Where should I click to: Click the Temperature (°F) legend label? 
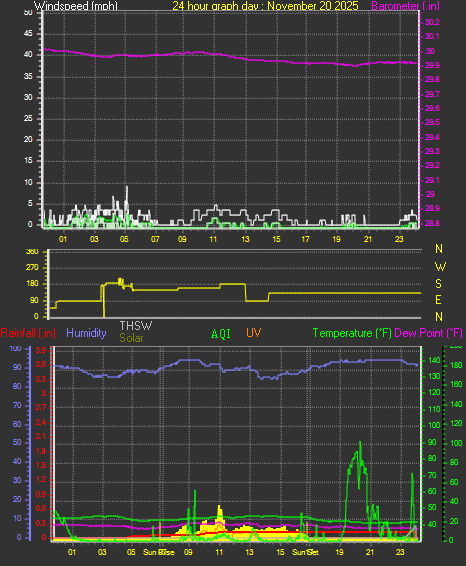coord(352,333)
